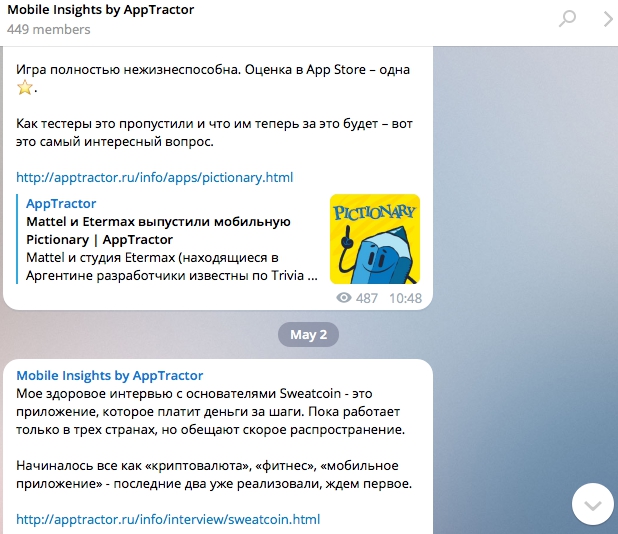Click the text Игра полностью нежизнеспособна

(128, 69)
